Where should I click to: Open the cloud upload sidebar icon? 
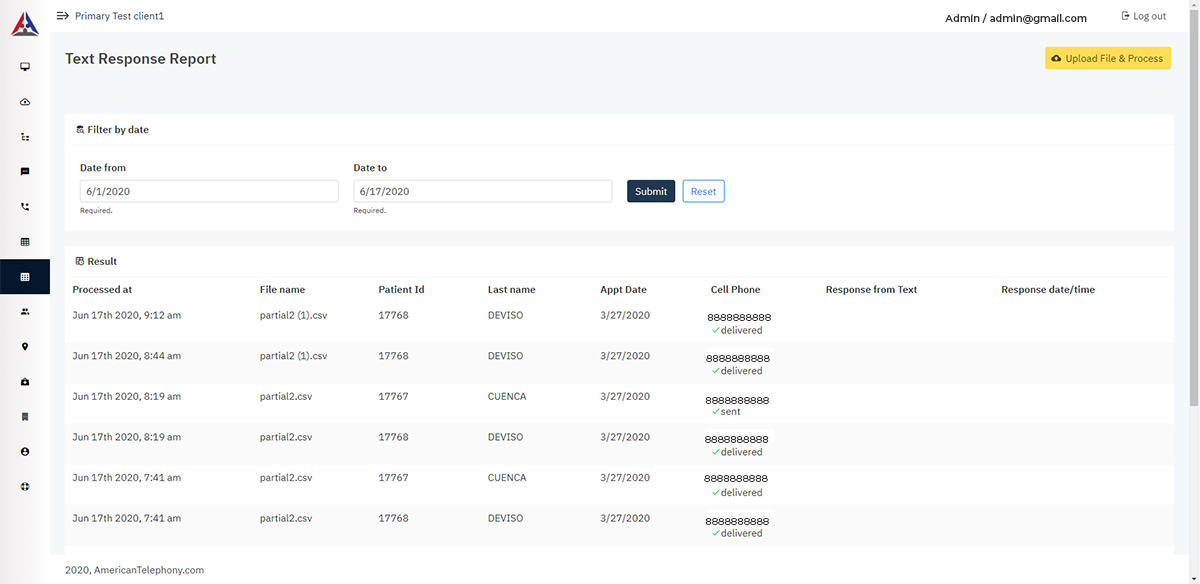25,102
